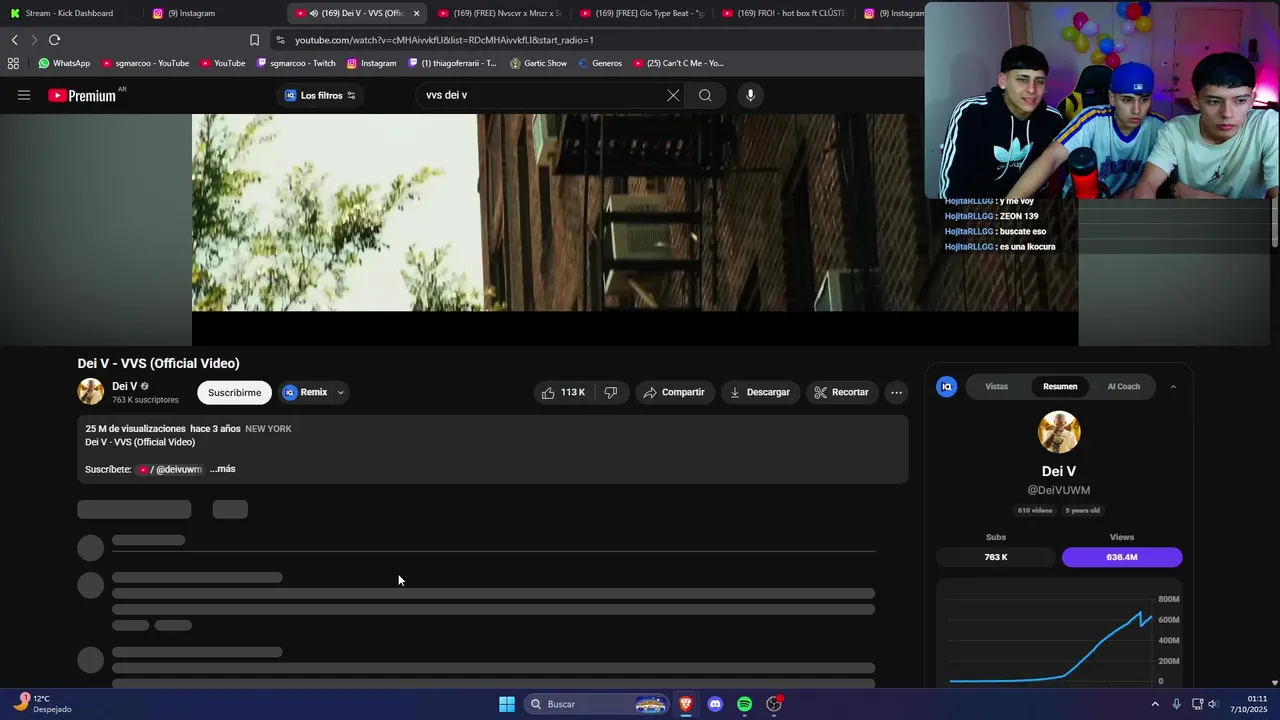Image resolution: width=1280 pixels, height=720 pixels.
Task: Click the tray microphone icon
Action: click(1176, 704)
